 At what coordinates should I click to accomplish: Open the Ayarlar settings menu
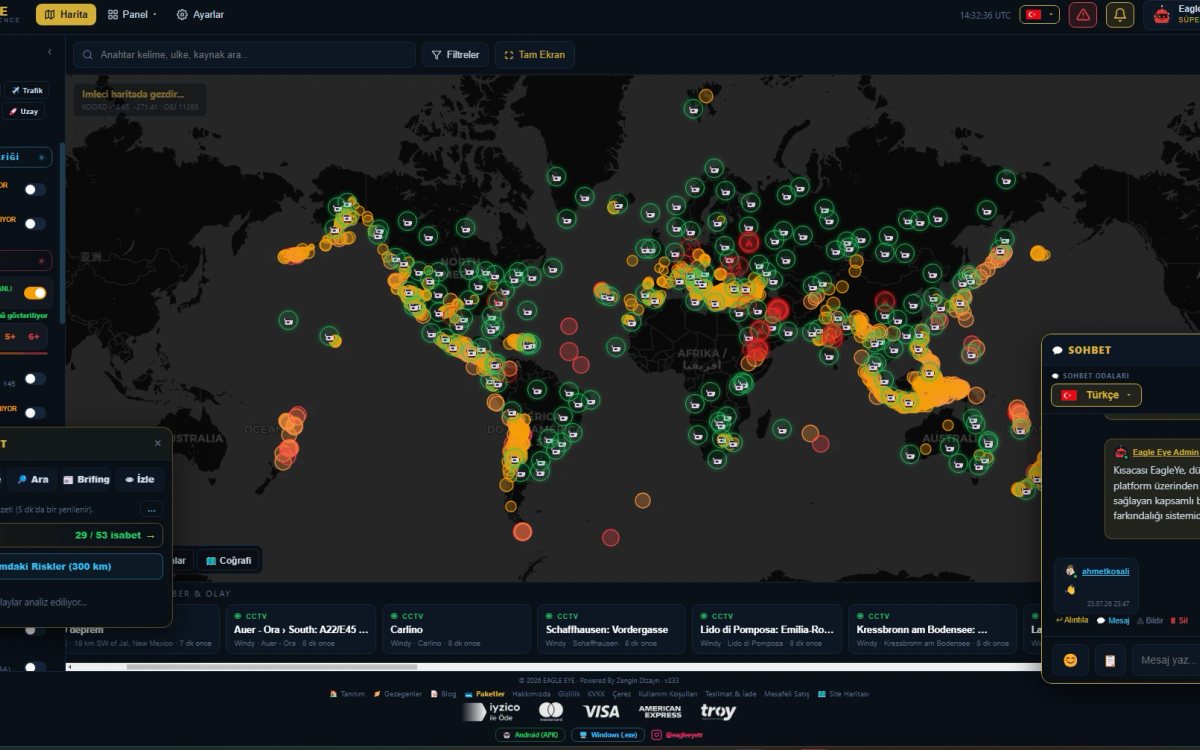(x=200, y=15)
